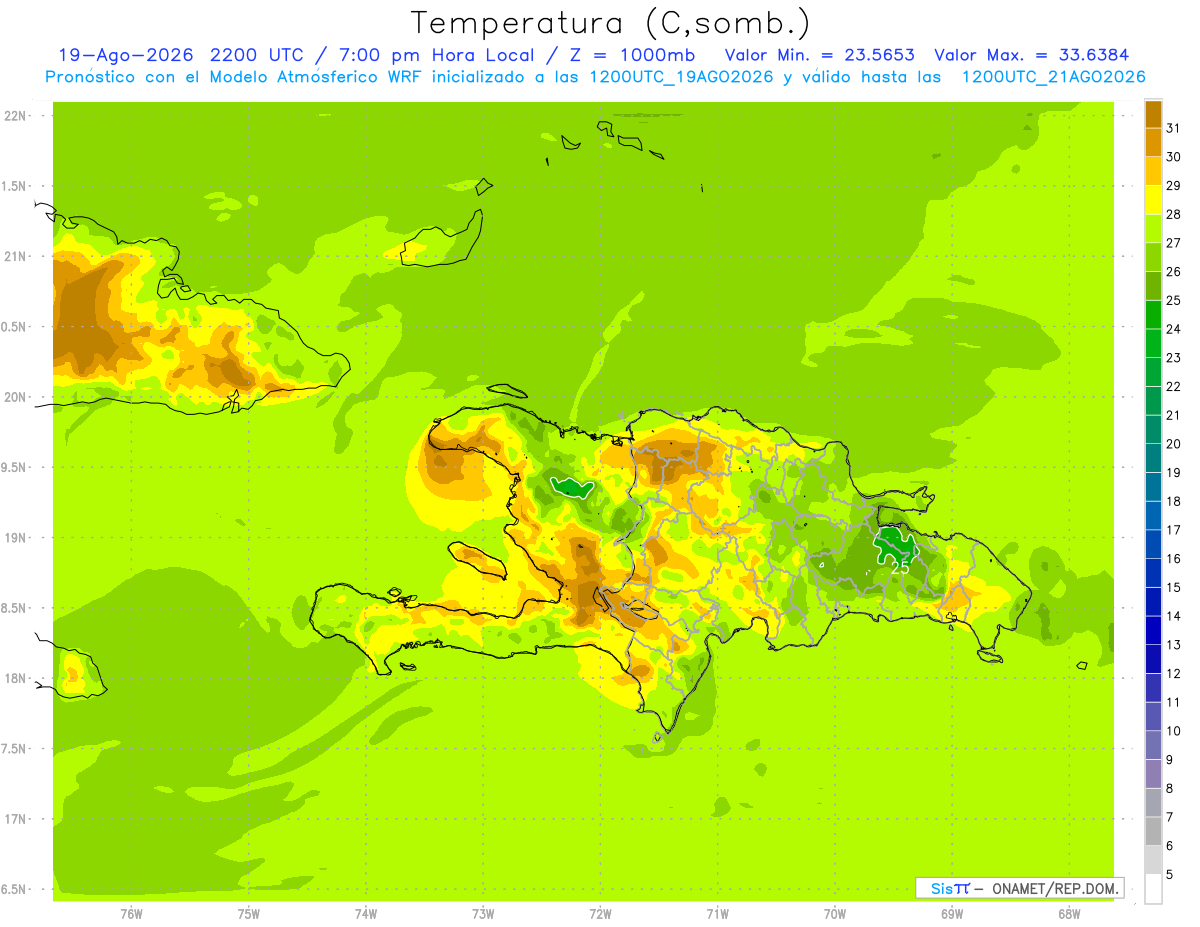Click the "Valor Max. = 33.6384" text
The width and height of the screenshot is (1200, 927).
pos(1033,55)
